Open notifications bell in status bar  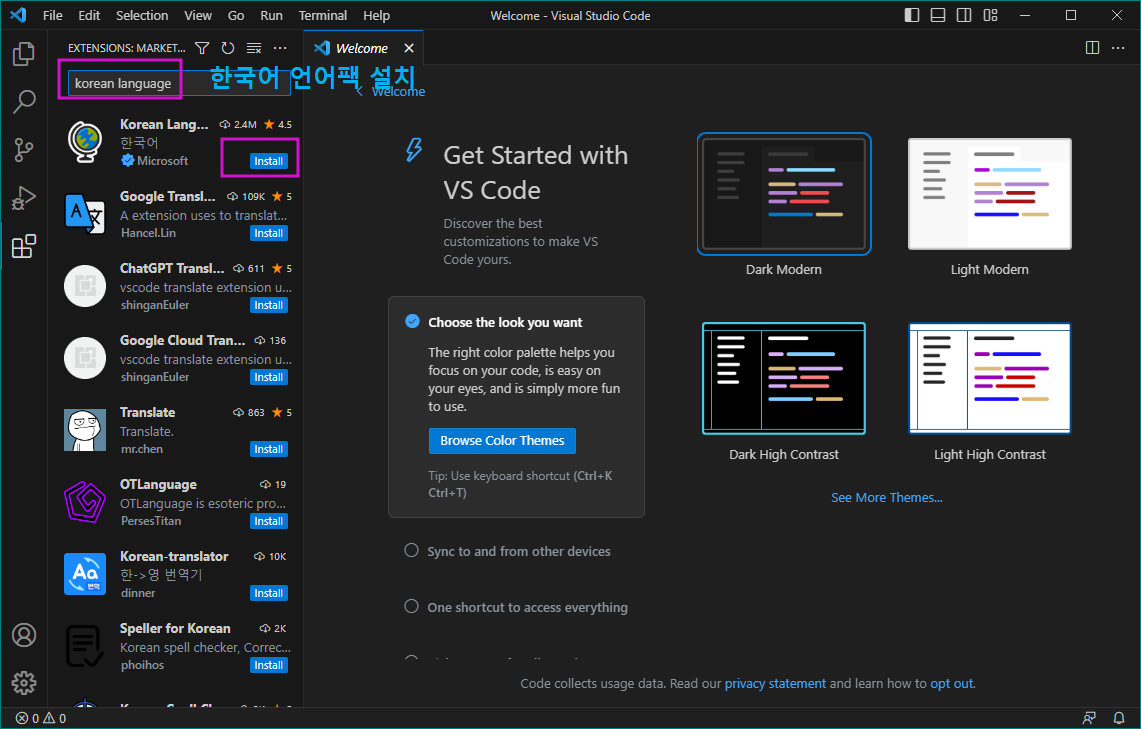click(1119, 718)
